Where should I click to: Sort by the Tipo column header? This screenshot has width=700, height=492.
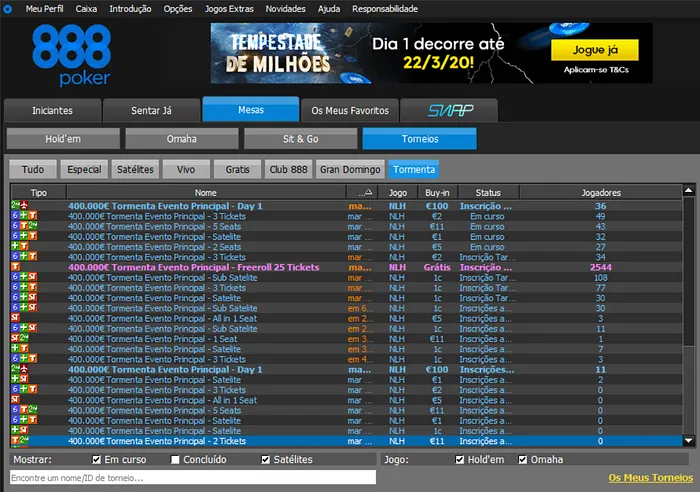39,192
